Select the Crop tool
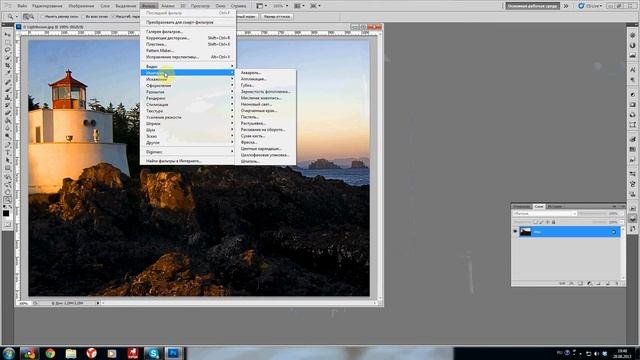This screenshot has height=360, width=640. [x=7, y=65]
